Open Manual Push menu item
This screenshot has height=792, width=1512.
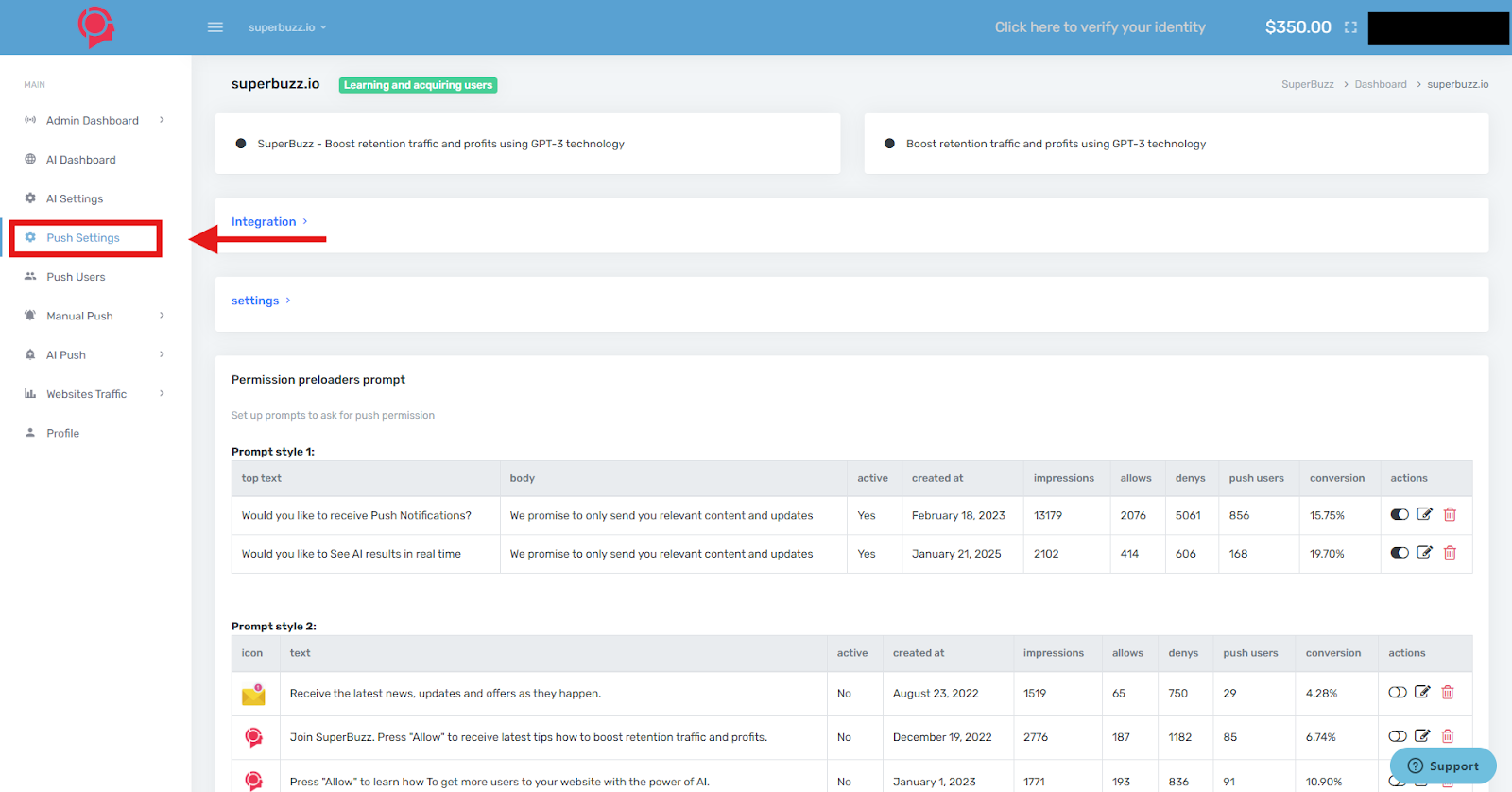coord(79,317)
